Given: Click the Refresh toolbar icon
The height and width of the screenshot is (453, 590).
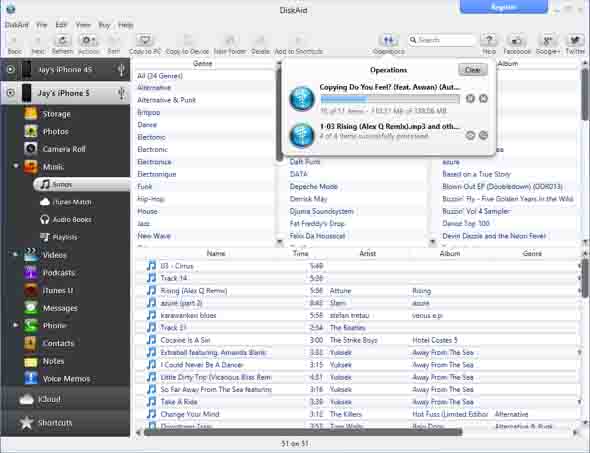Looking at the screenshot, I should point(62,40).
